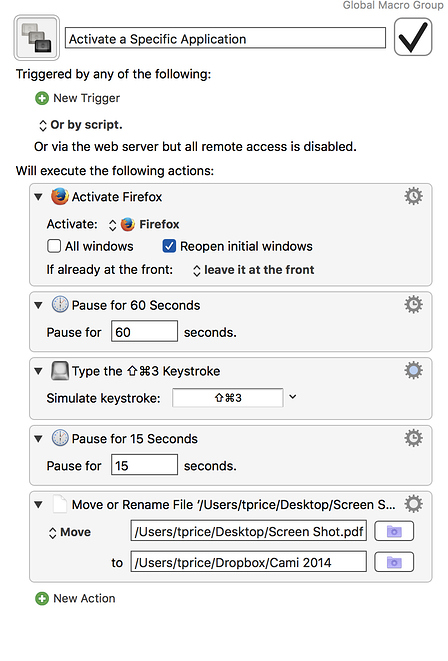Toggle the macro enabled checkmark

click(x=413, y=37)
